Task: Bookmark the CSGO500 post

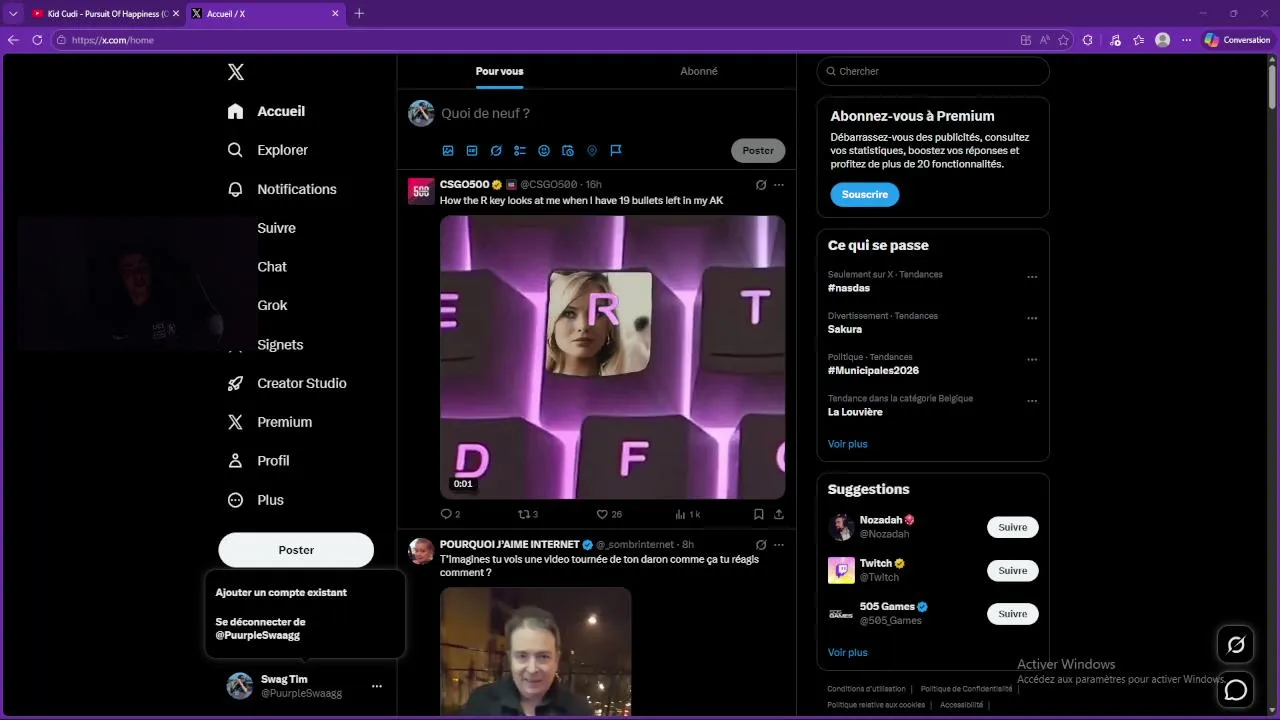Action: (x=759, y=514)
